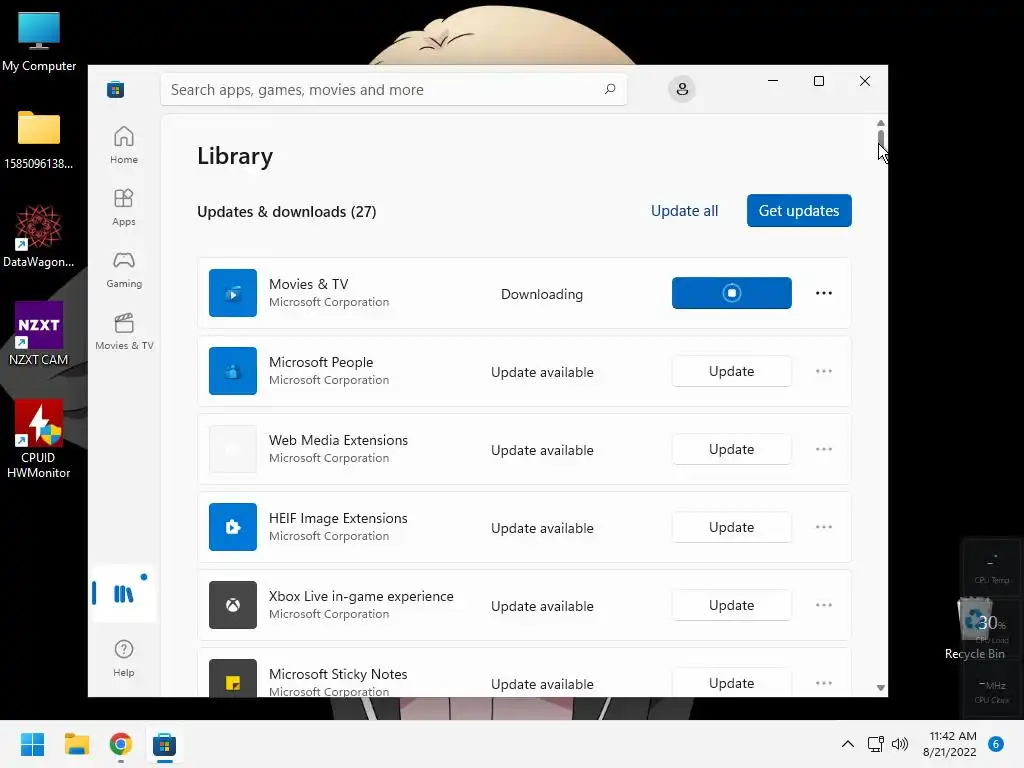Select the NZXT CAM desktop shortcut
Viewport: 1024px width, 768px height.
[x=39, y=334]
